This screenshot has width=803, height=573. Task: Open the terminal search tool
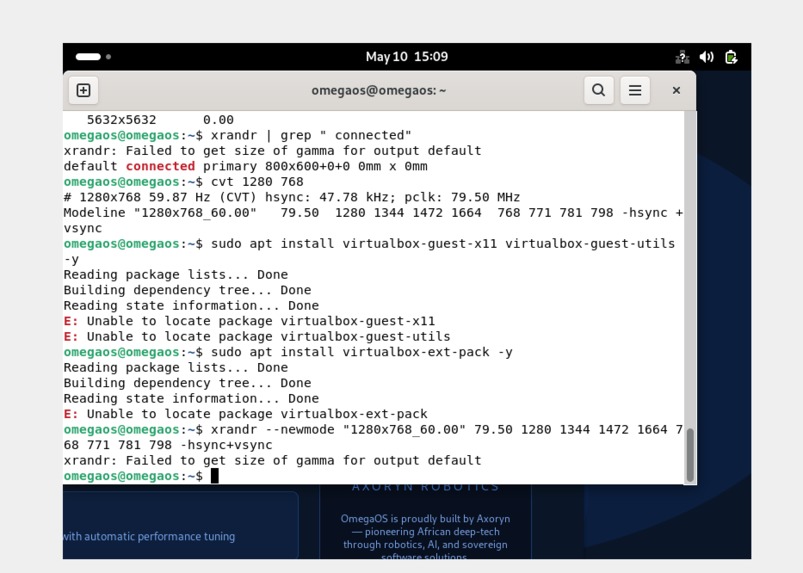coord(599,91)
